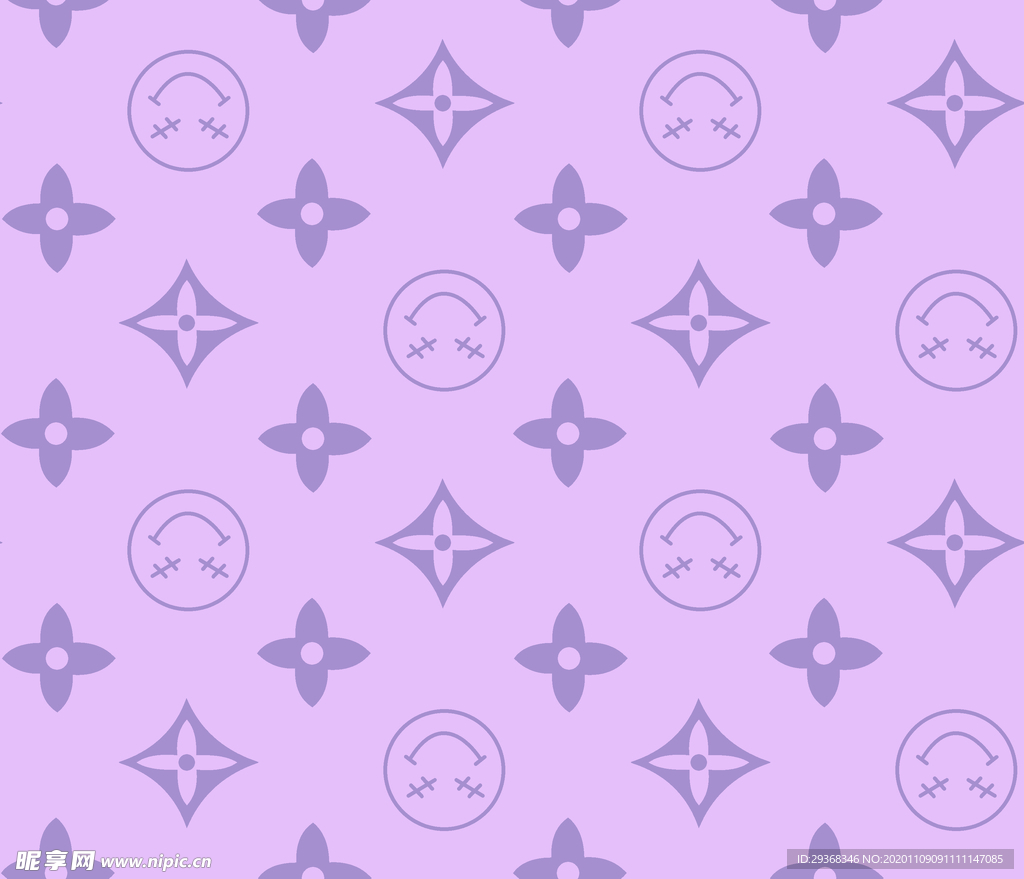Select the topmost smiley face nearest the right edge
Viewport: 1024px width, 879px height.
[700, 110]
